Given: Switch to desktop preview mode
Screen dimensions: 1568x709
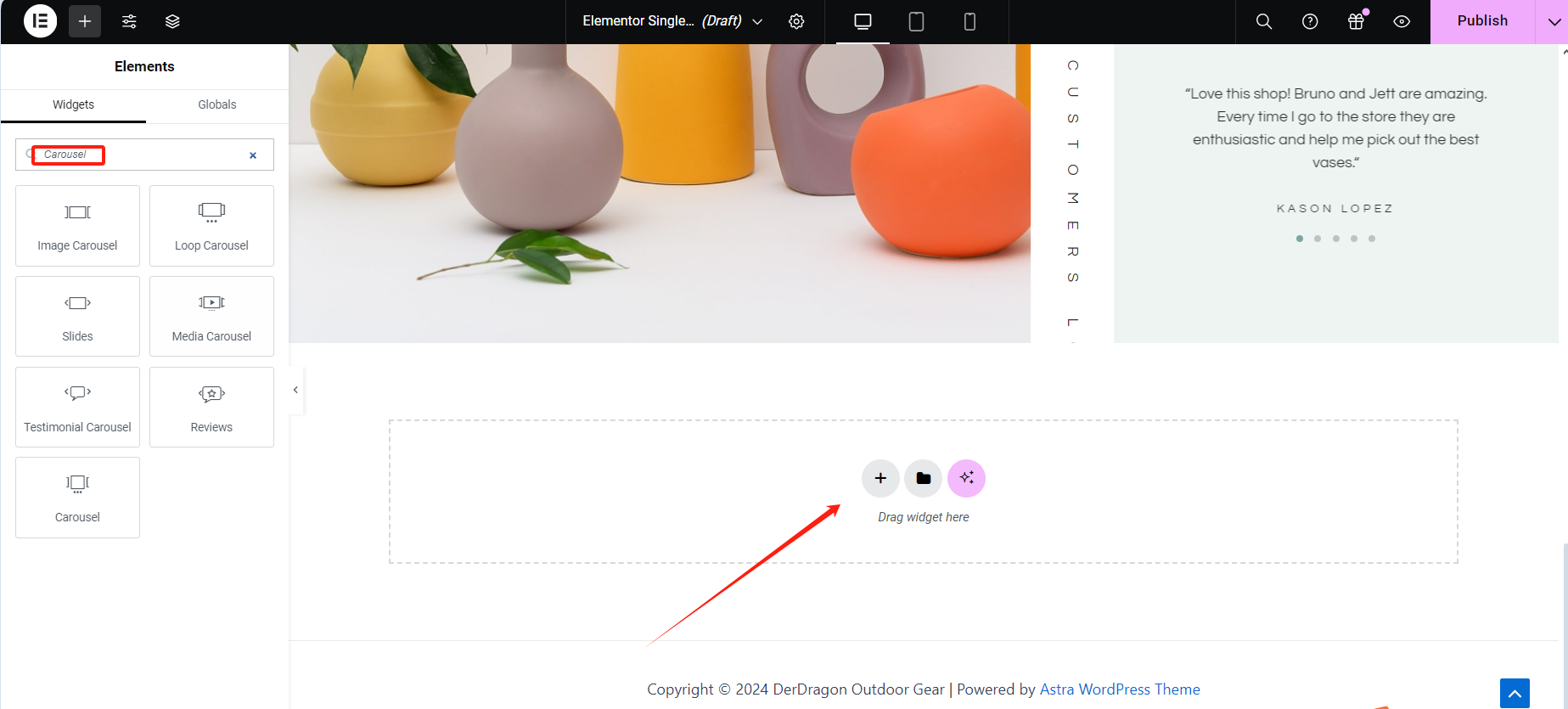Looking at the screenshot, I should tap(863, 21).
